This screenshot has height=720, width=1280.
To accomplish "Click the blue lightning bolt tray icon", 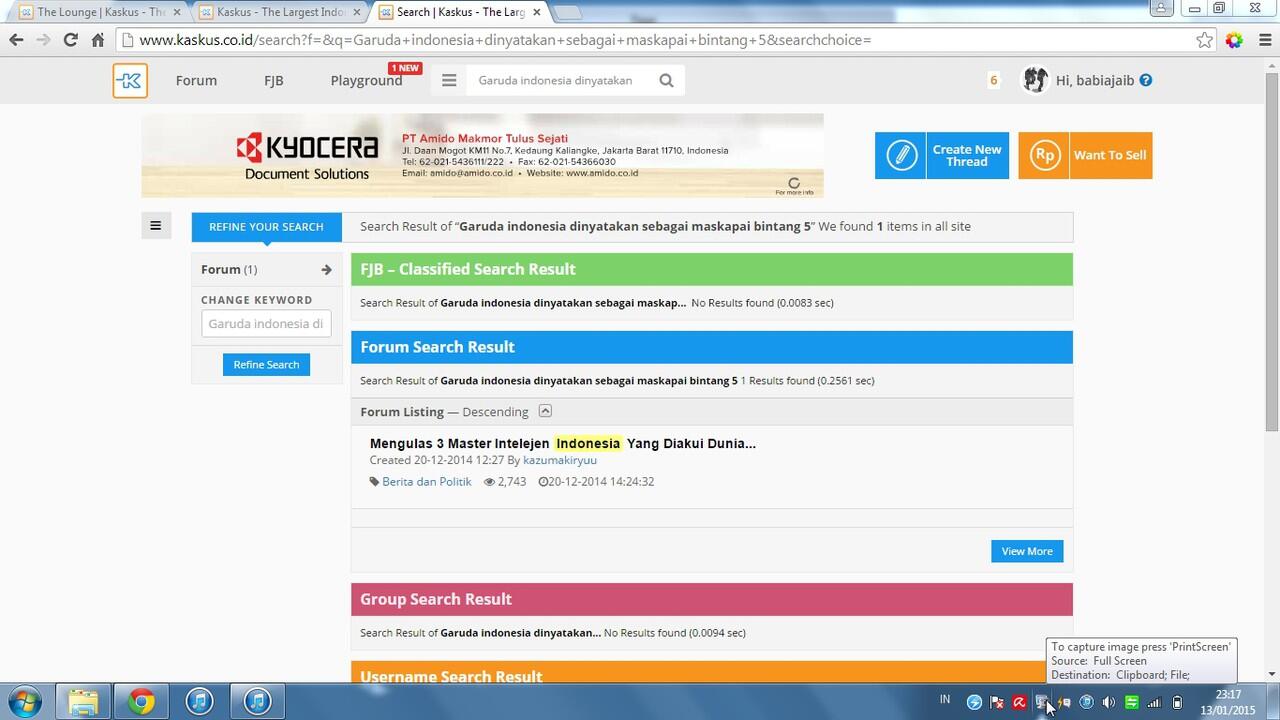I will tap(974, 703).
